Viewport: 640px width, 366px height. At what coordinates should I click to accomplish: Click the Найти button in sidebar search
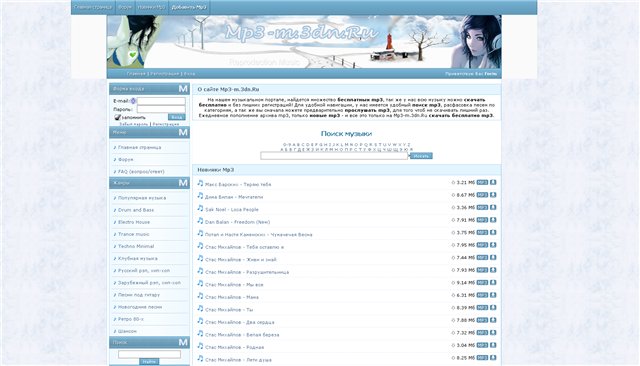click(149, 362)
